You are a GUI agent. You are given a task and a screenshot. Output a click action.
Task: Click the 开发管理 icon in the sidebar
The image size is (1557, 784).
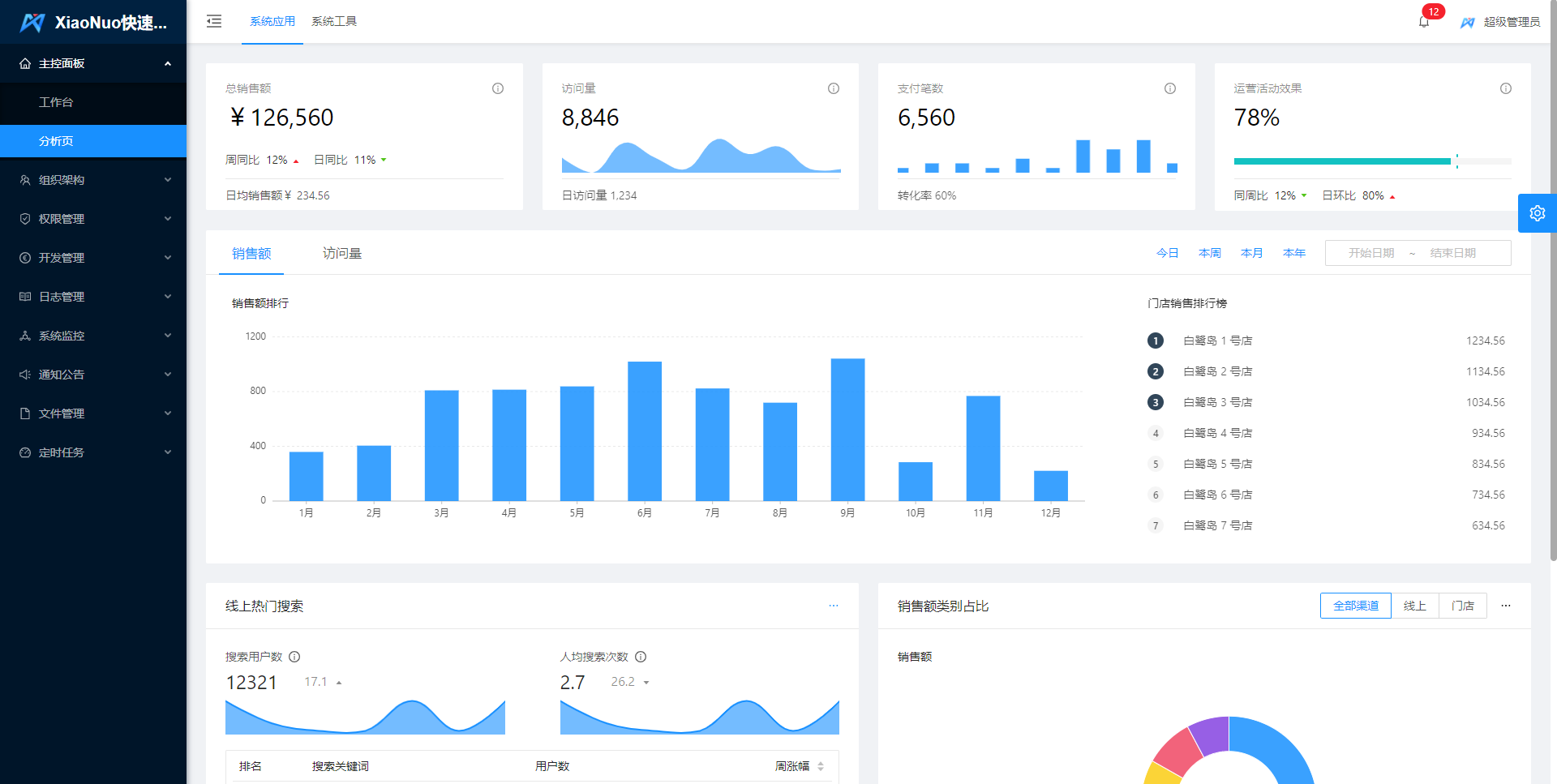point(25,258)
